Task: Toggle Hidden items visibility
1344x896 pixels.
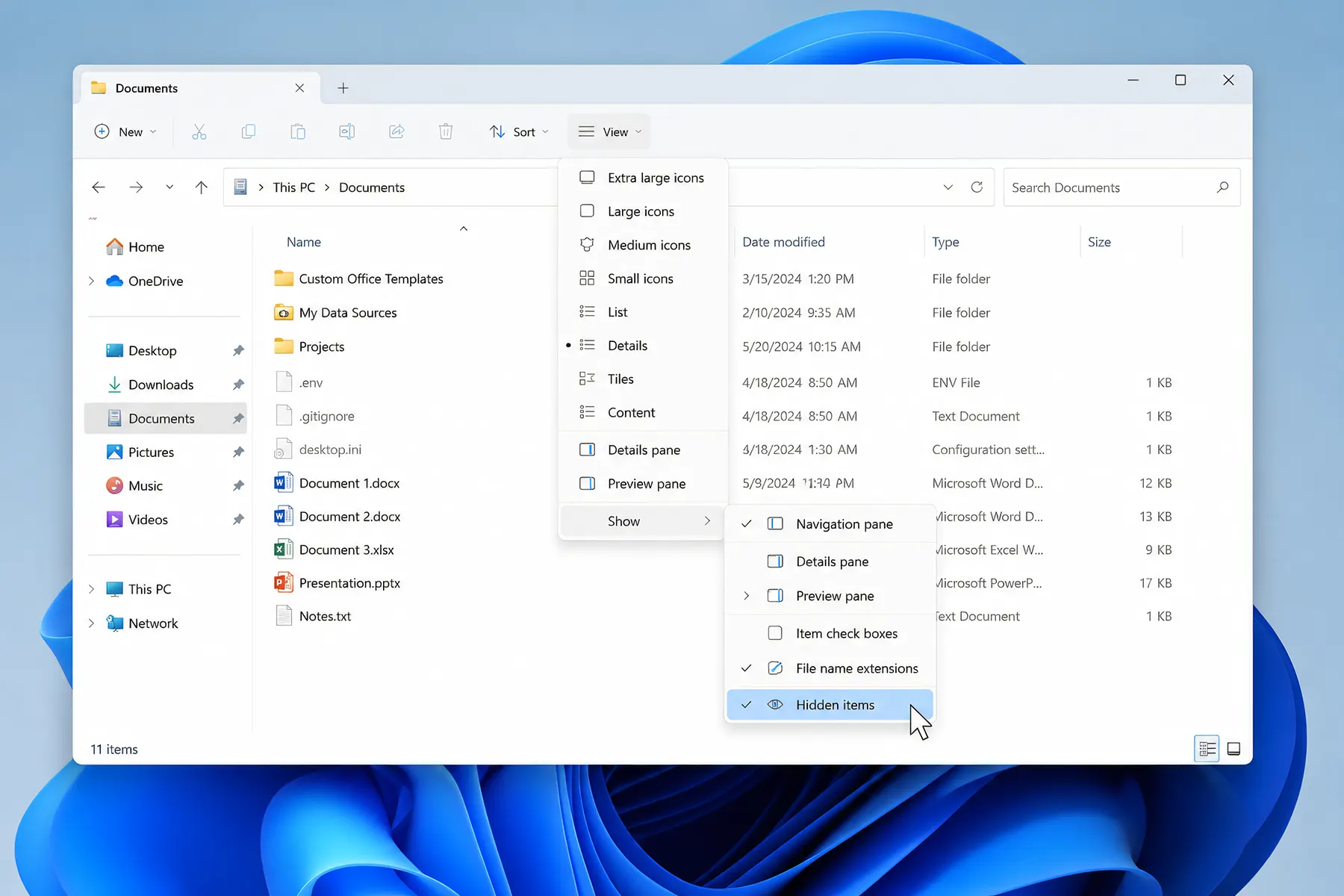Action: (x=830, y=705)
